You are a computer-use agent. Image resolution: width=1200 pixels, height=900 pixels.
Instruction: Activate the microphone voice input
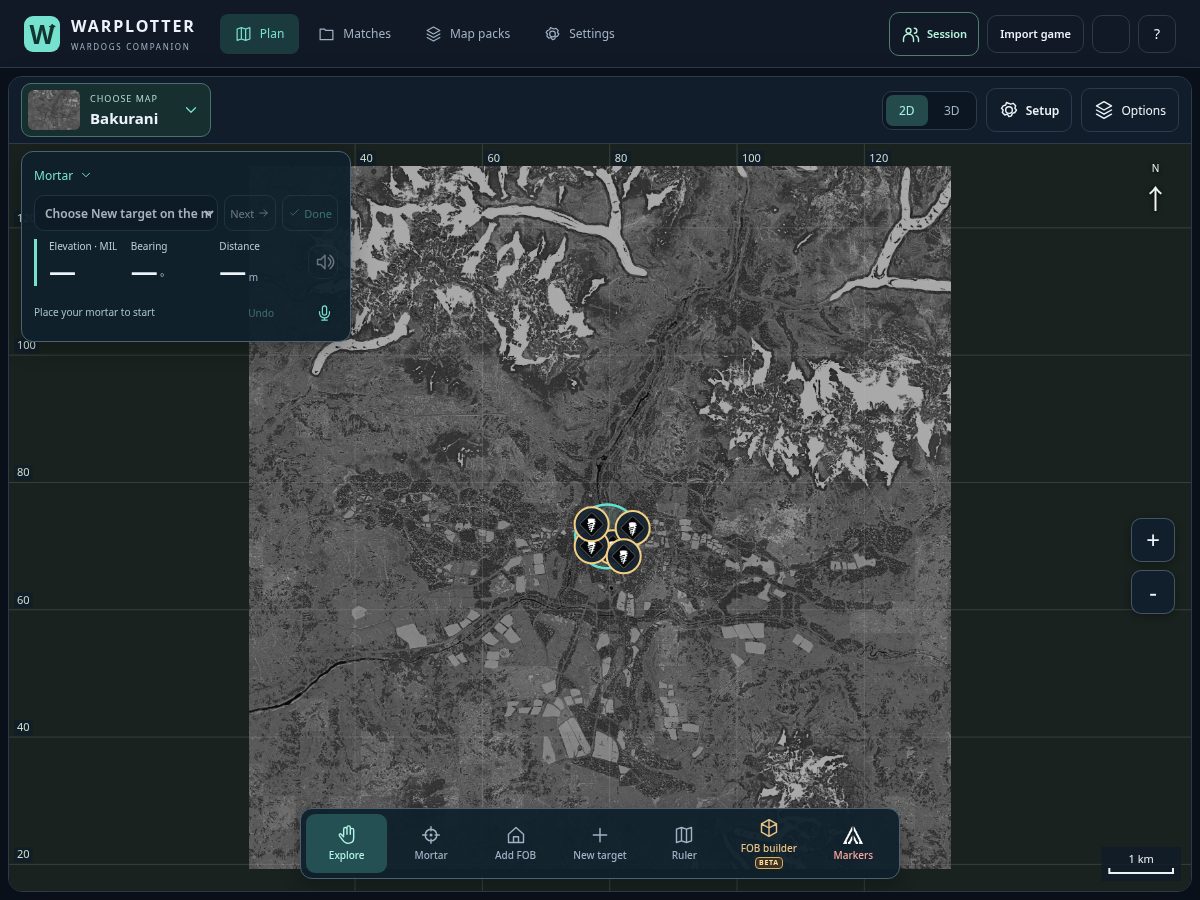click(x=324, y=313)
